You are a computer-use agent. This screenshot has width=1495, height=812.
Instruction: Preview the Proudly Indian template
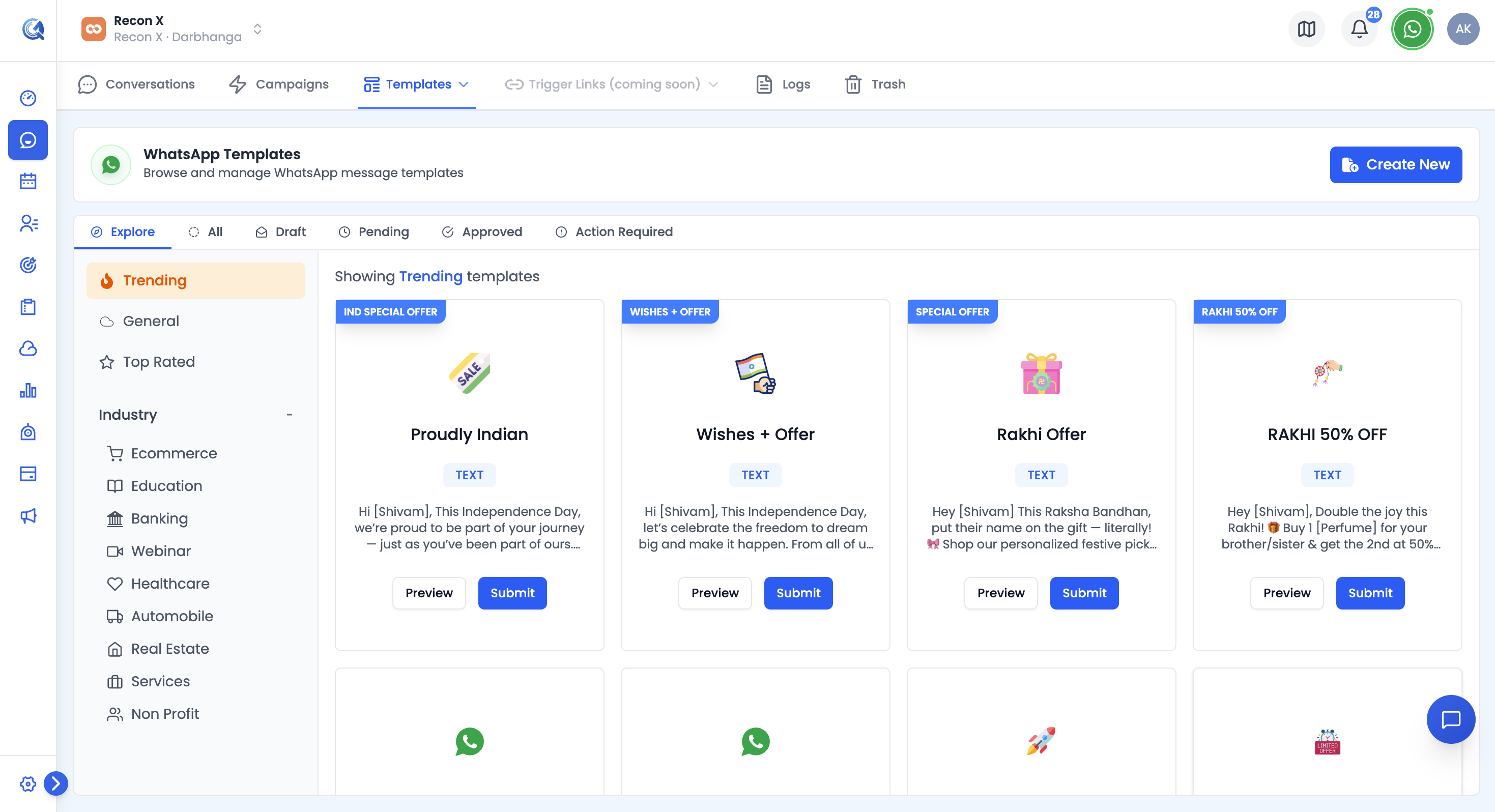429,593
